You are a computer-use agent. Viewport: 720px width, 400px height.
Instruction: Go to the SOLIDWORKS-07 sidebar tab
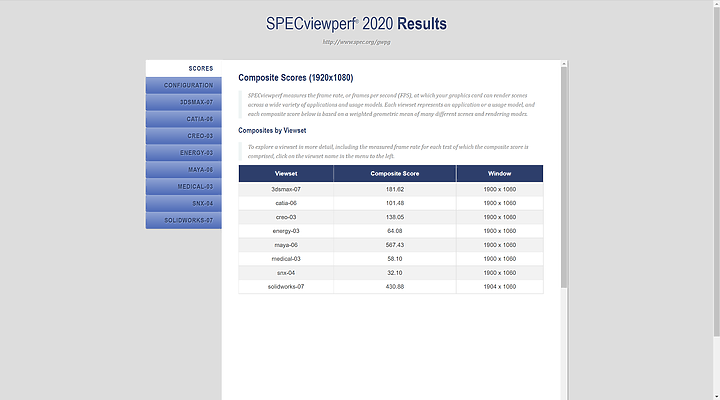(184, 220)
